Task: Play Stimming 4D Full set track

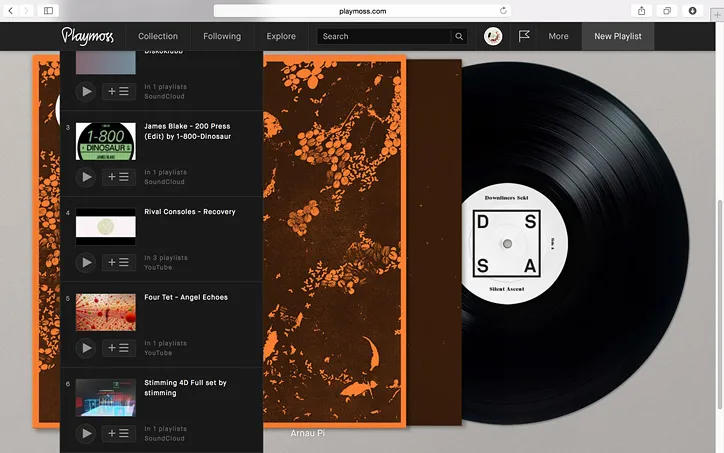Action: point(86,433)
